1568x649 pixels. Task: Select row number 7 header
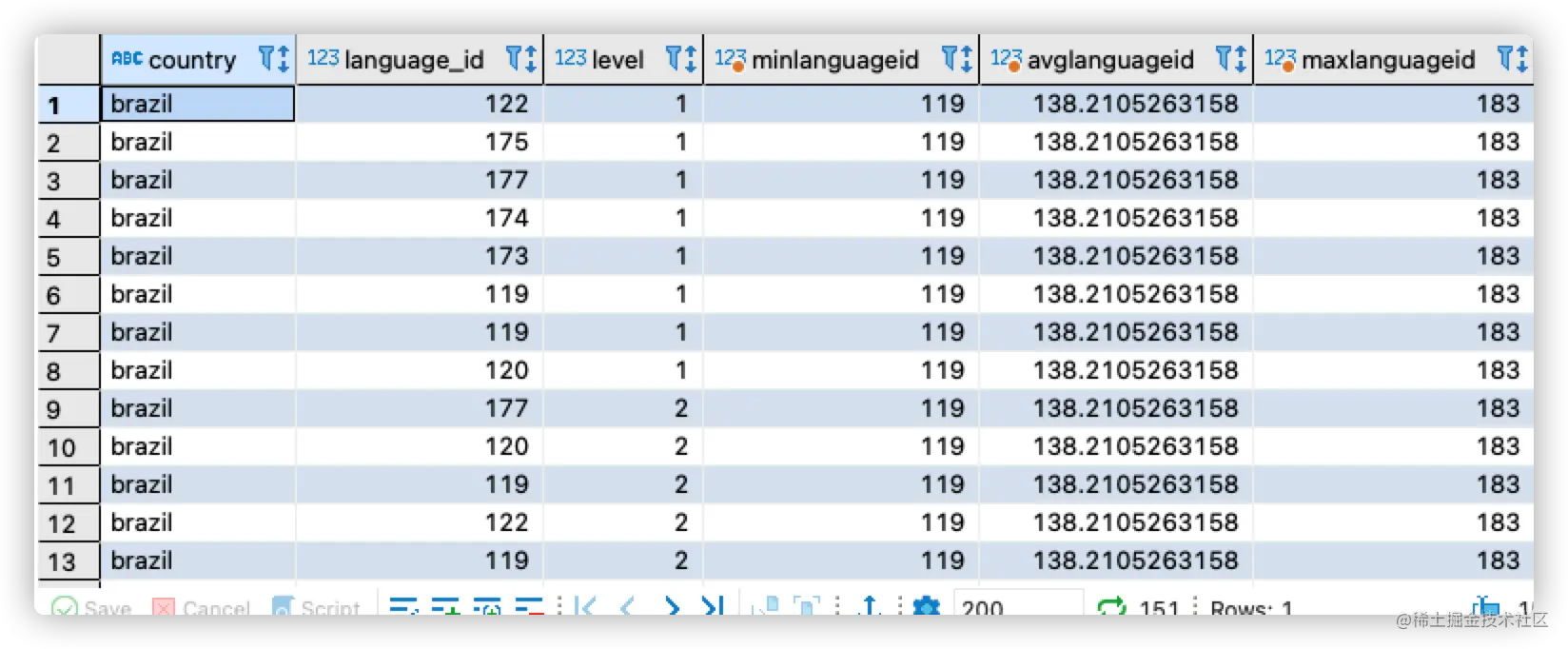[69, 332]
